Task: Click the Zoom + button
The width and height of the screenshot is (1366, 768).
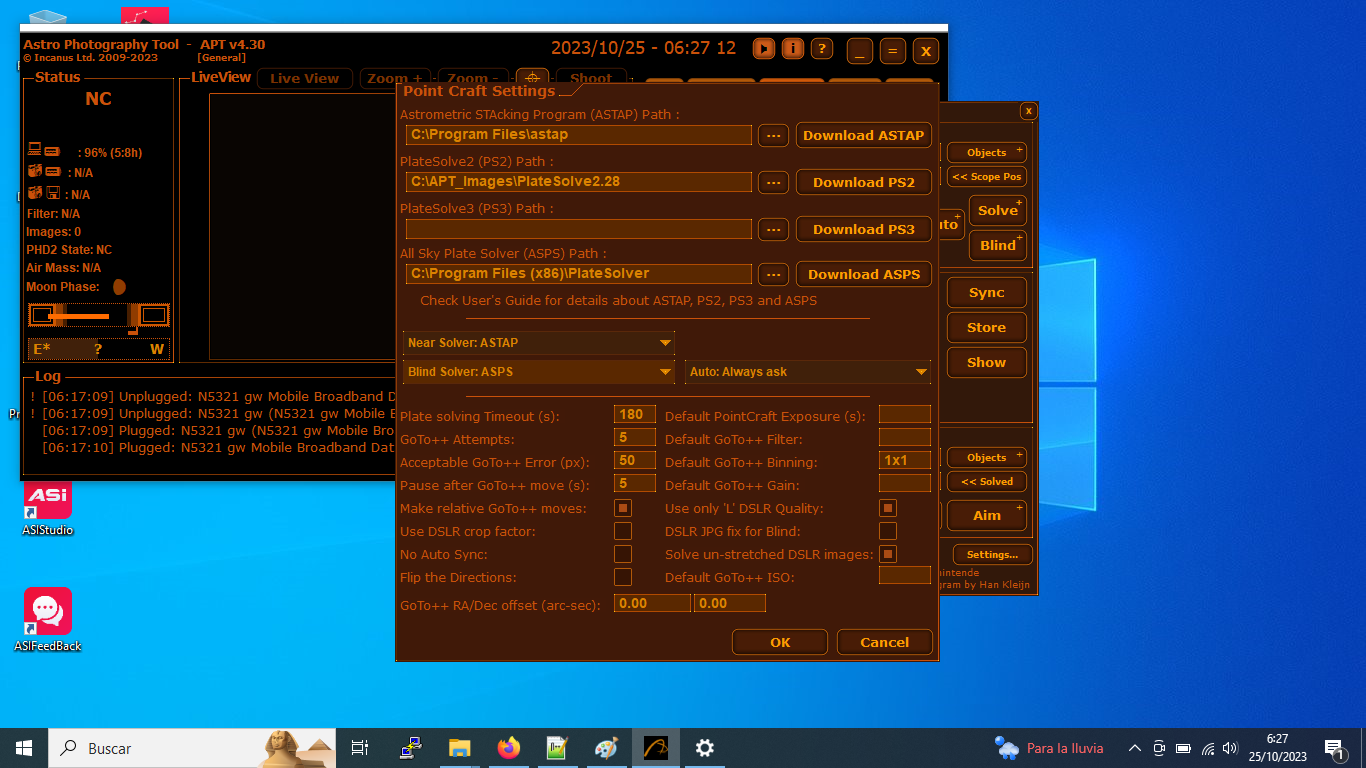Action: pos(395,78)
